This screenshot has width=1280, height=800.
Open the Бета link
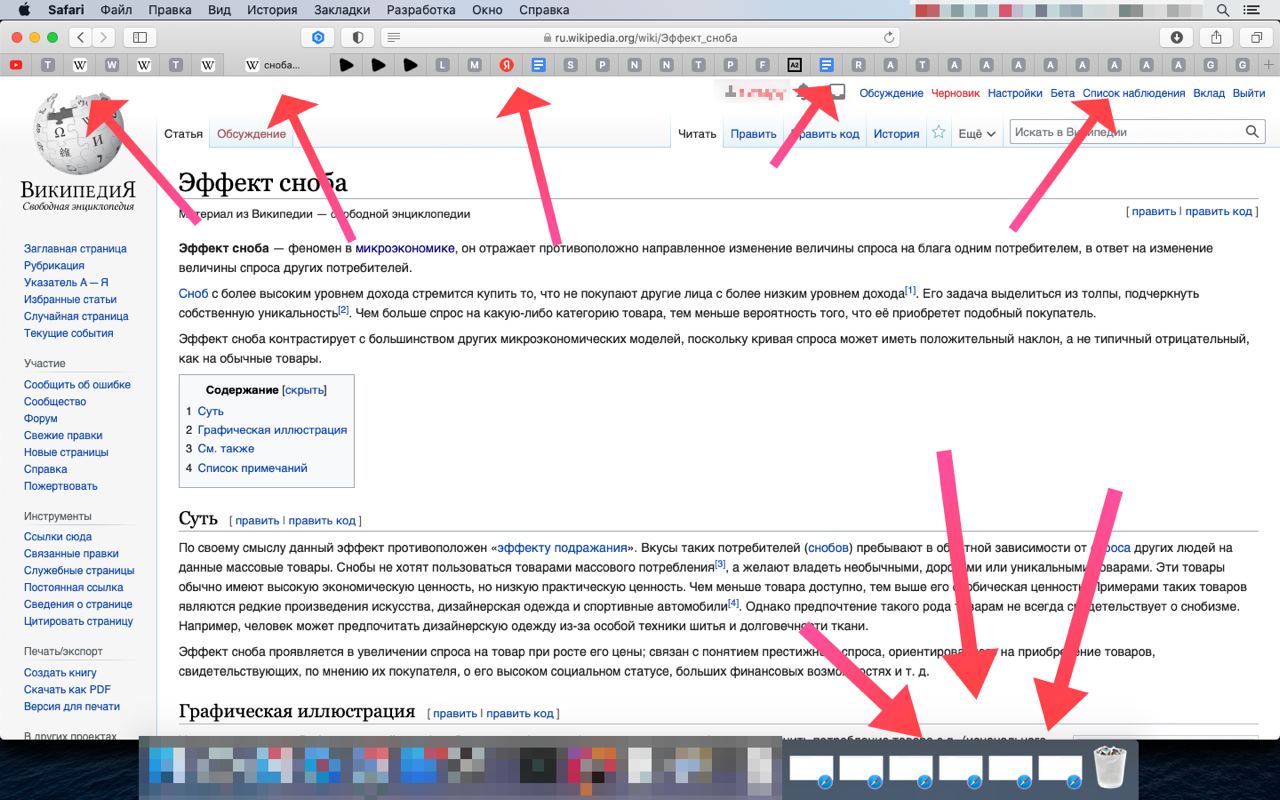coord(1063,93)
